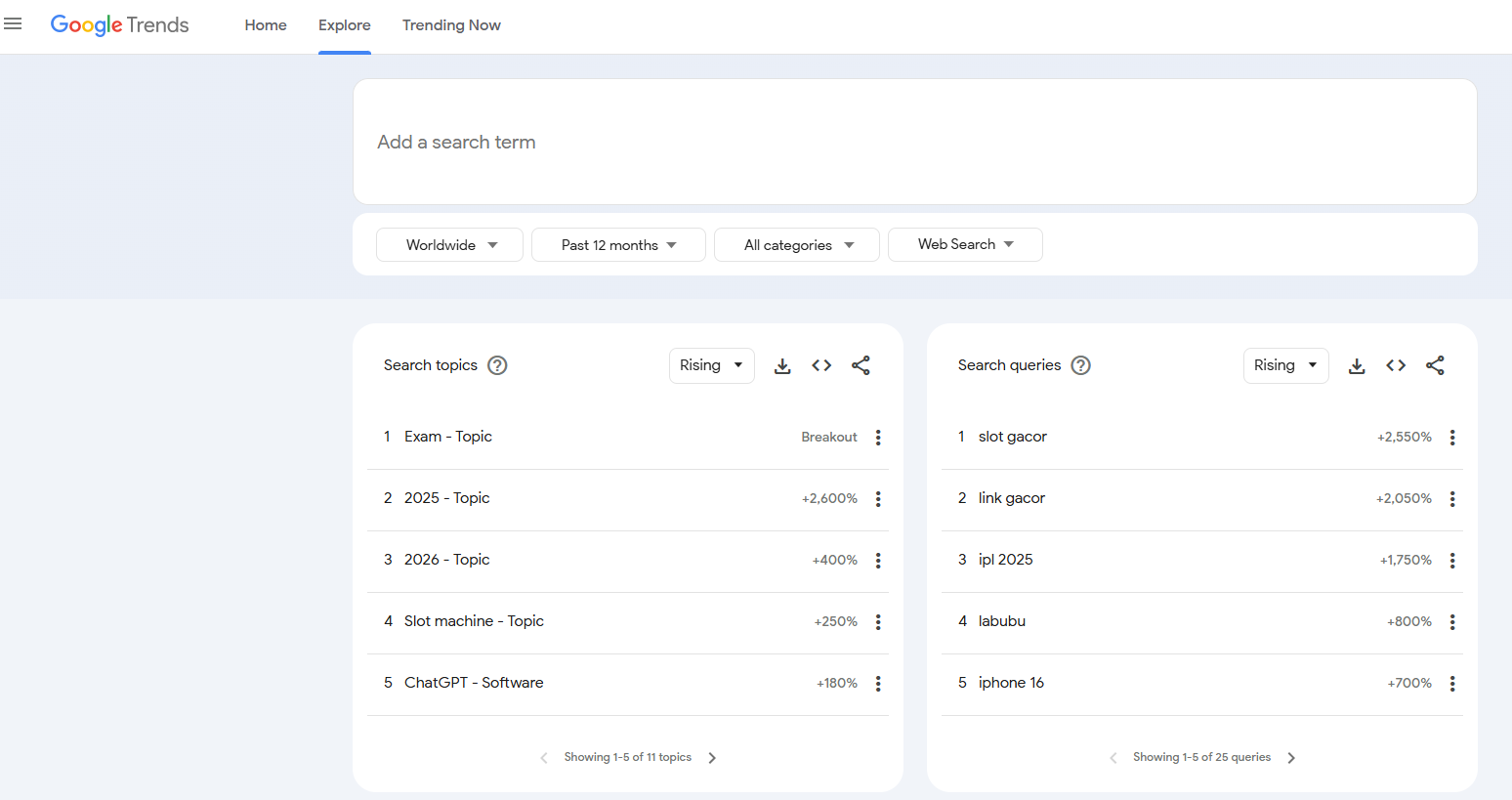The width and height of the screenshot is (1512, 800).
Task: Click the Add a search term field
Action: pos(914,142)
